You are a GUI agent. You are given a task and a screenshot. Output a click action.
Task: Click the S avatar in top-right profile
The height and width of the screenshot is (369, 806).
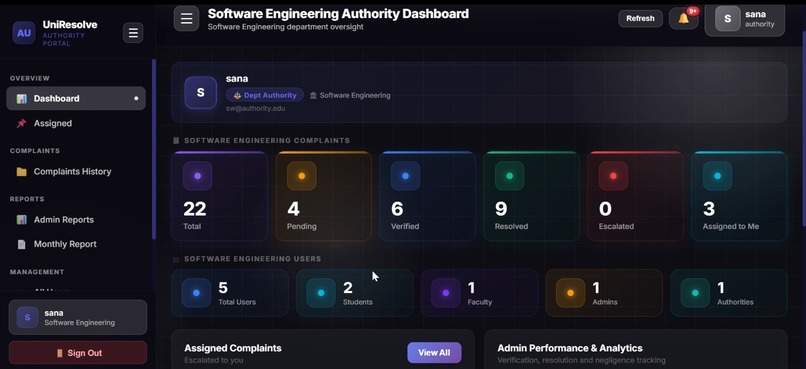[x=727, y=19]
